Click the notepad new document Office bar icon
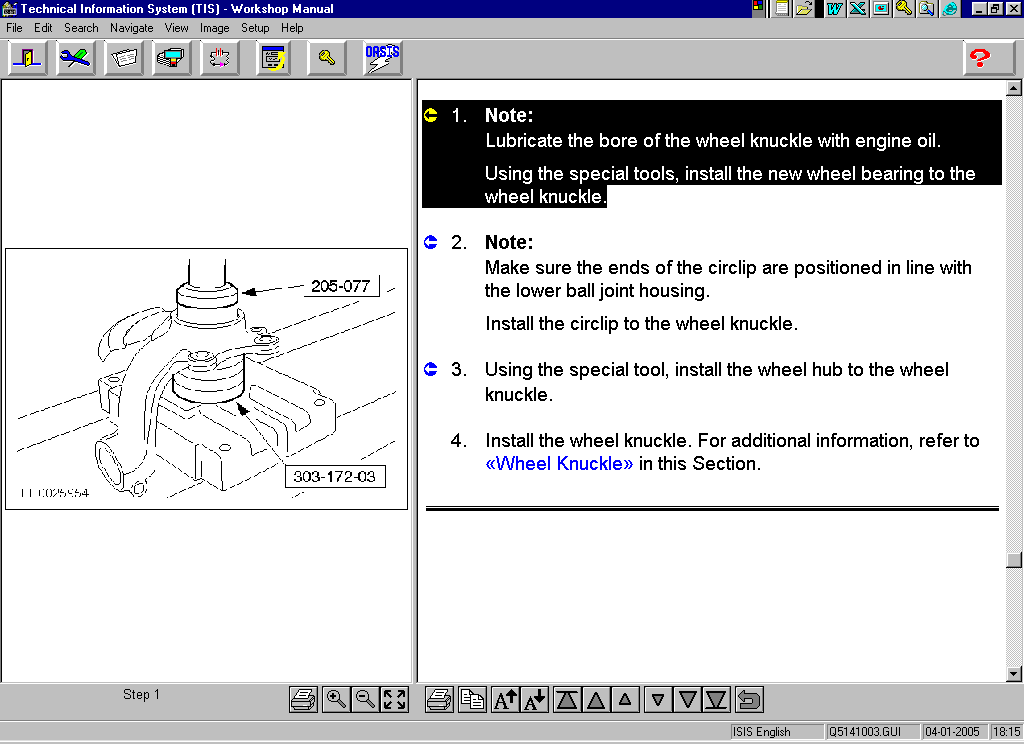 (782, 8)
